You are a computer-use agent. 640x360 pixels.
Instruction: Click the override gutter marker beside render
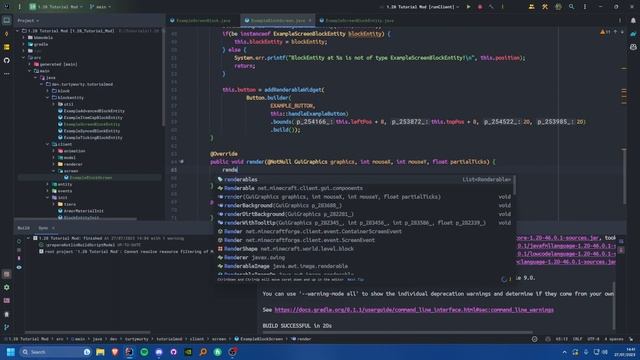pyautogui.click(x=182, y=162)
